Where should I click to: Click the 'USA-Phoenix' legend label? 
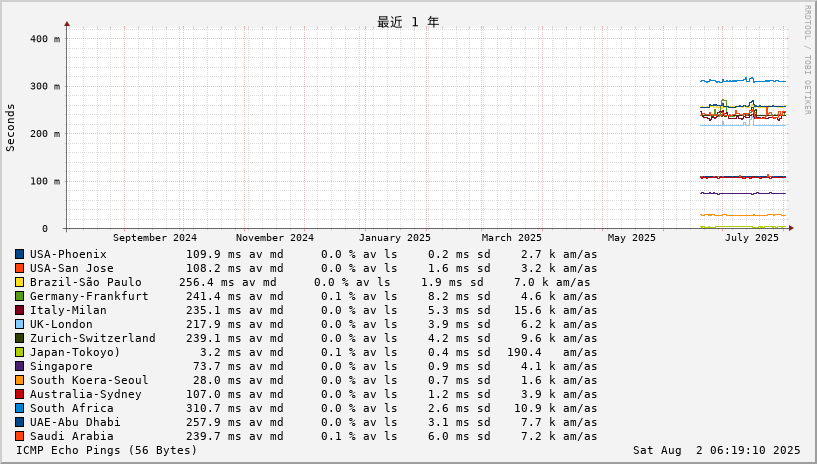pyautogui.click(x=68, y=254)
